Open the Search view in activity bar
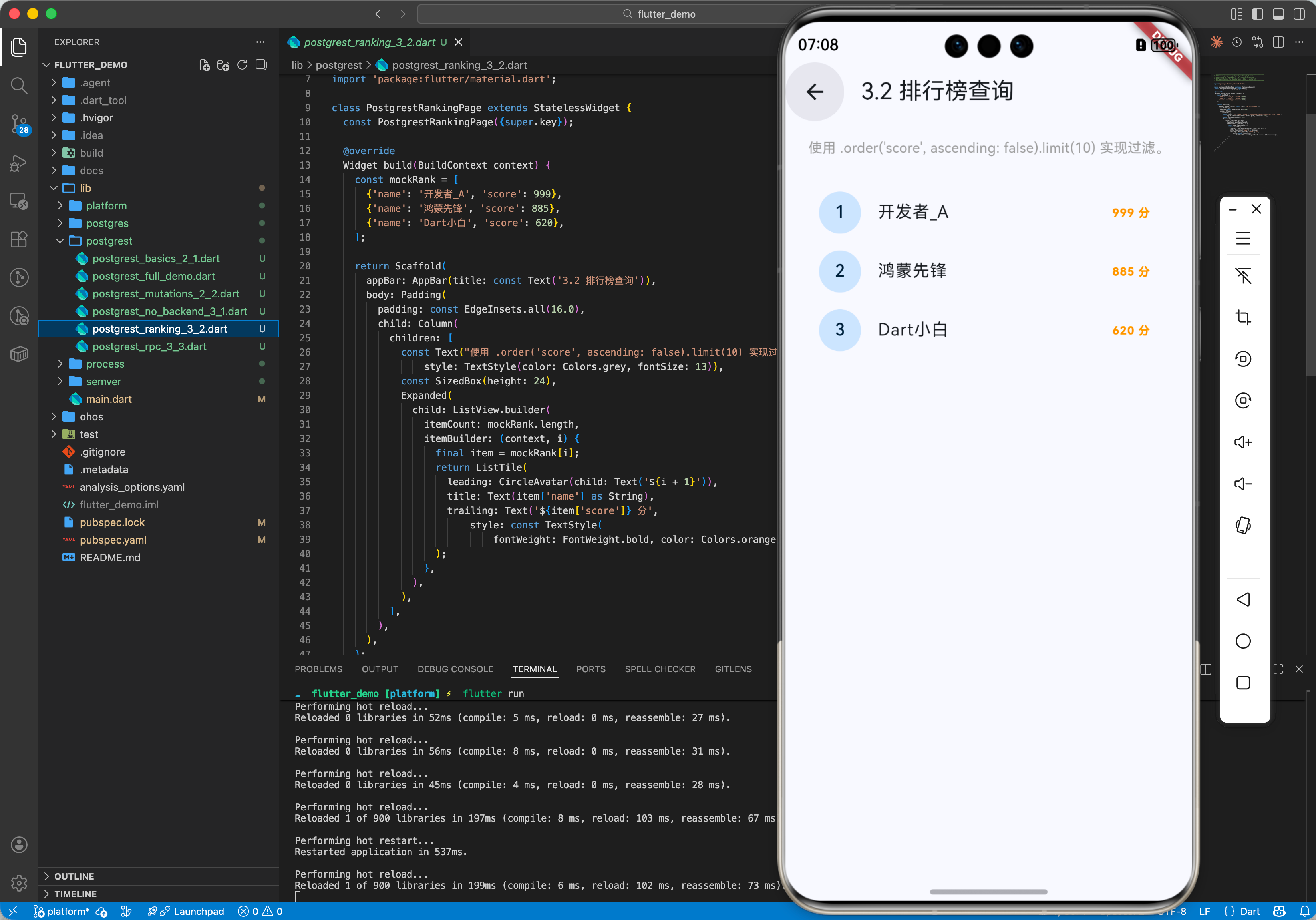The image size is (1316, 920). point(19,86)
